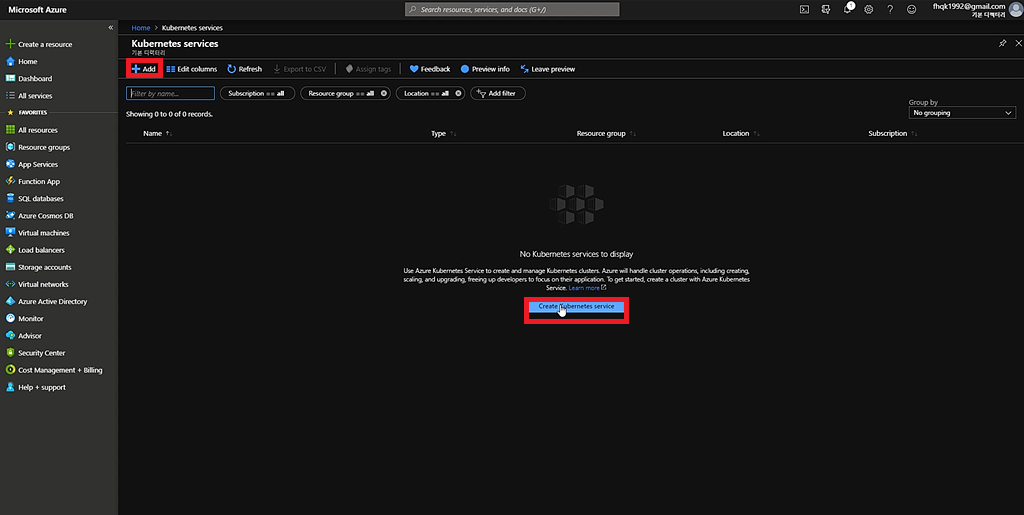Open the Dashboard sidebar item
1024x515 pixels.
pos(35,78)
